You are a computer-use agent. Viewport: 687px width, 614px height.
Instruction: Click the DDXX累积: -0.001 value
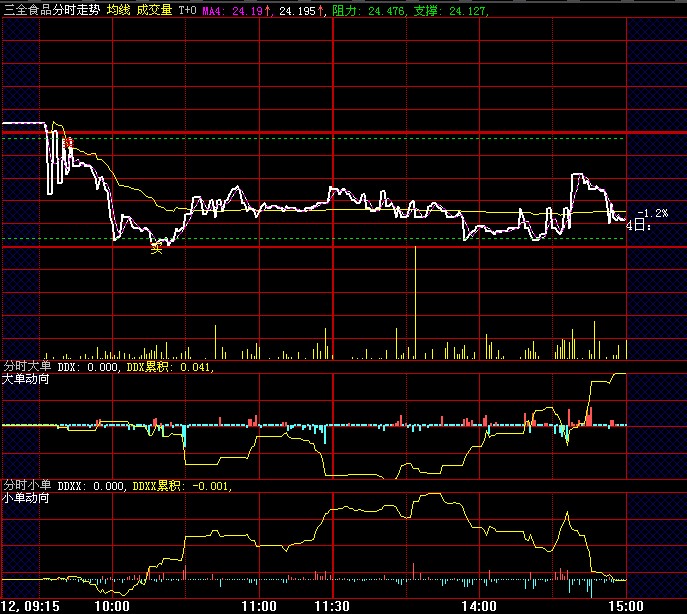coord(181,486)
